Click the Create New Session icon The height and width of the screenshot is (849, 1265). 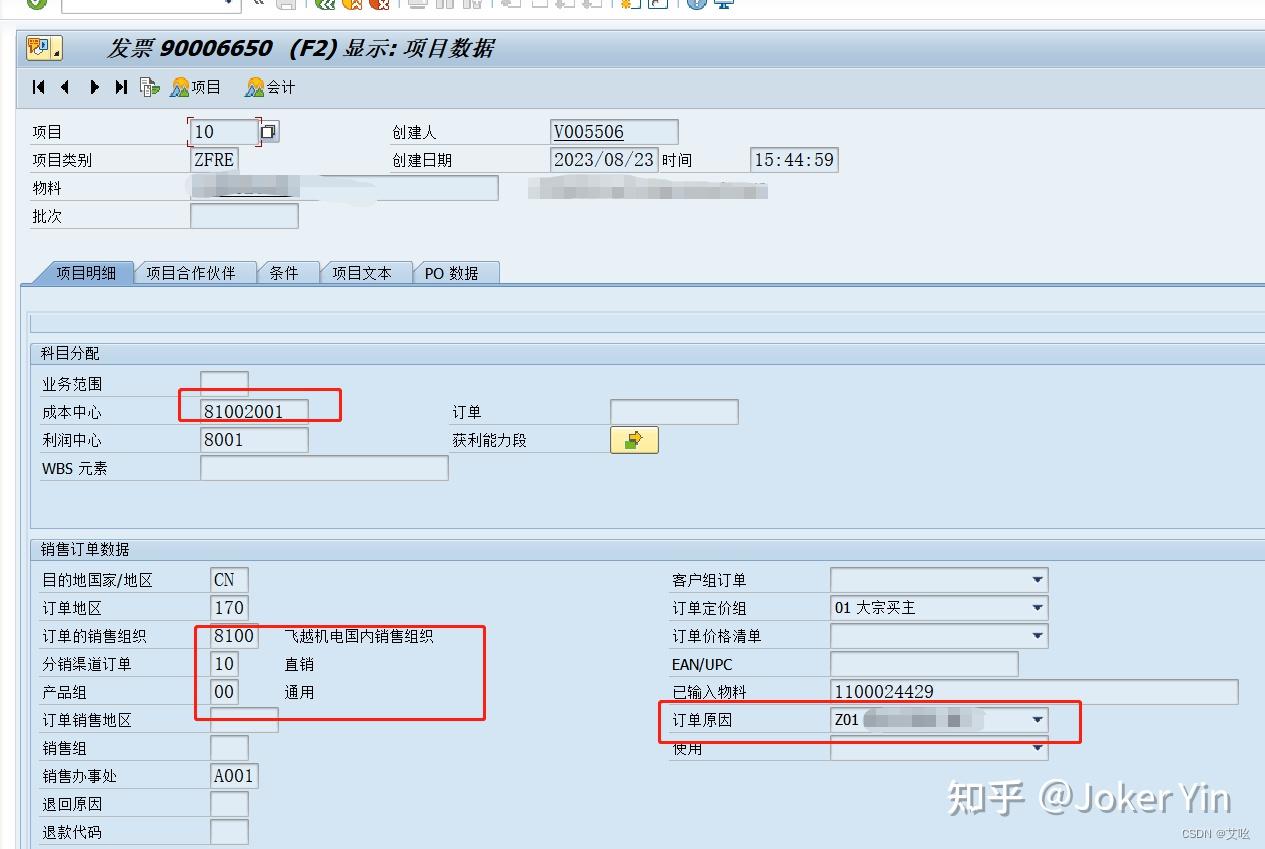(x=628, y=4)
